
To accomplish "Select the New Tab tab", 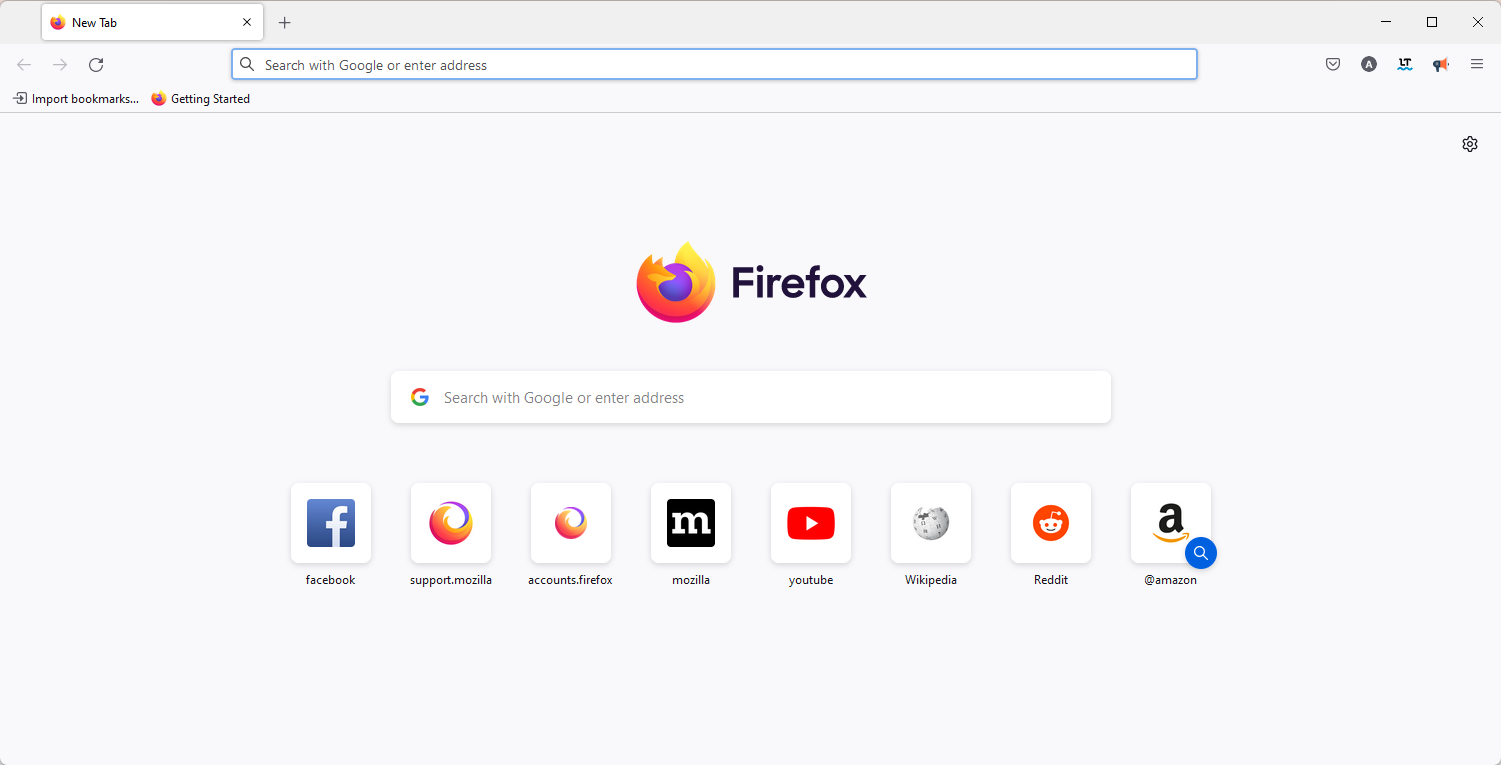I will [x=152, y=22].
